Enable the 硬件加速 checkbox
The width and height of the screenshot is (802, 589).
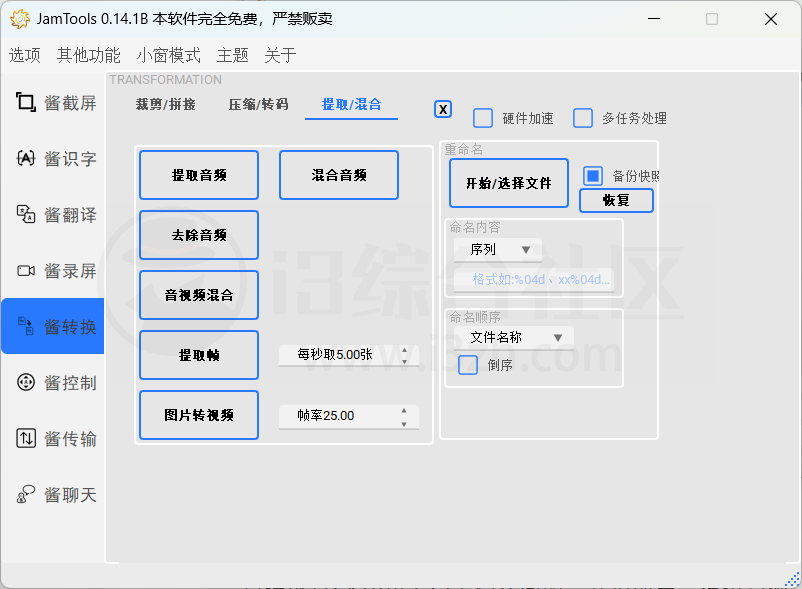483,118
